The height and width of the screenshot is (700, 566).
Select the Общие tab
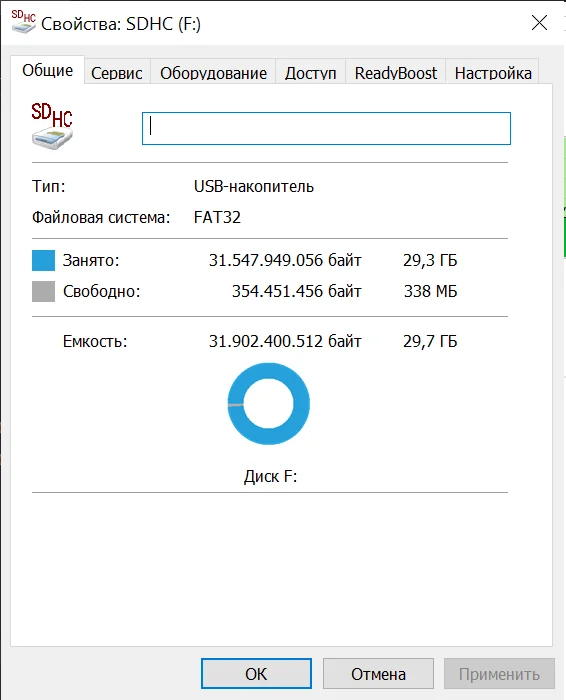[x=47, y=70]
